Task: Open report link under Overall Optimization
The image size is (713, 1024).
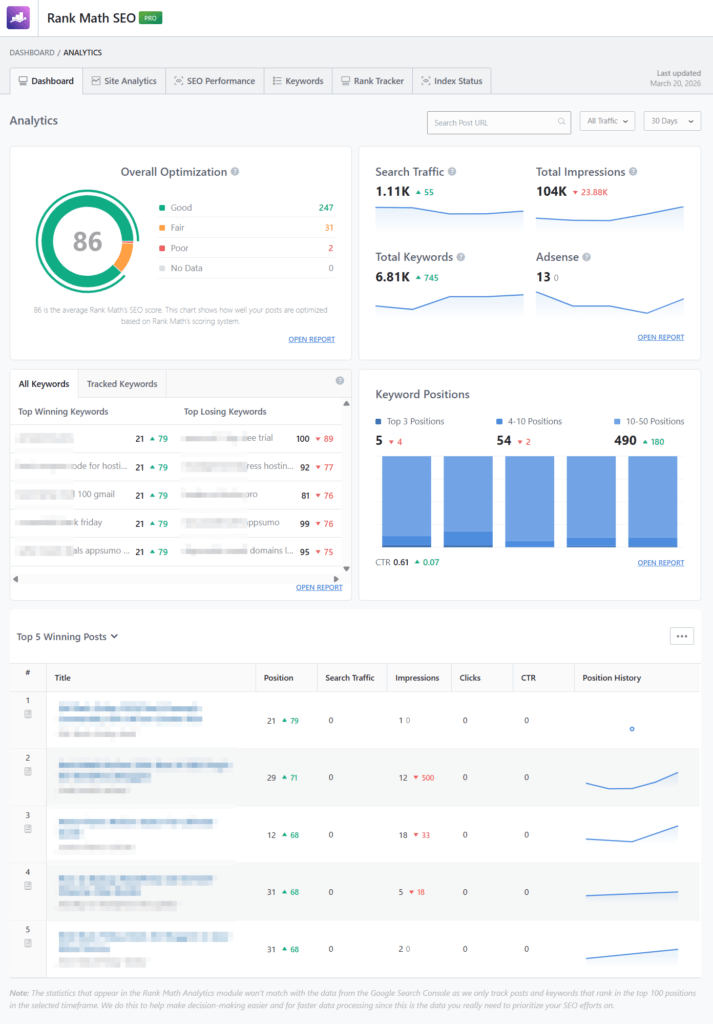Action: [x=311, y=340]
